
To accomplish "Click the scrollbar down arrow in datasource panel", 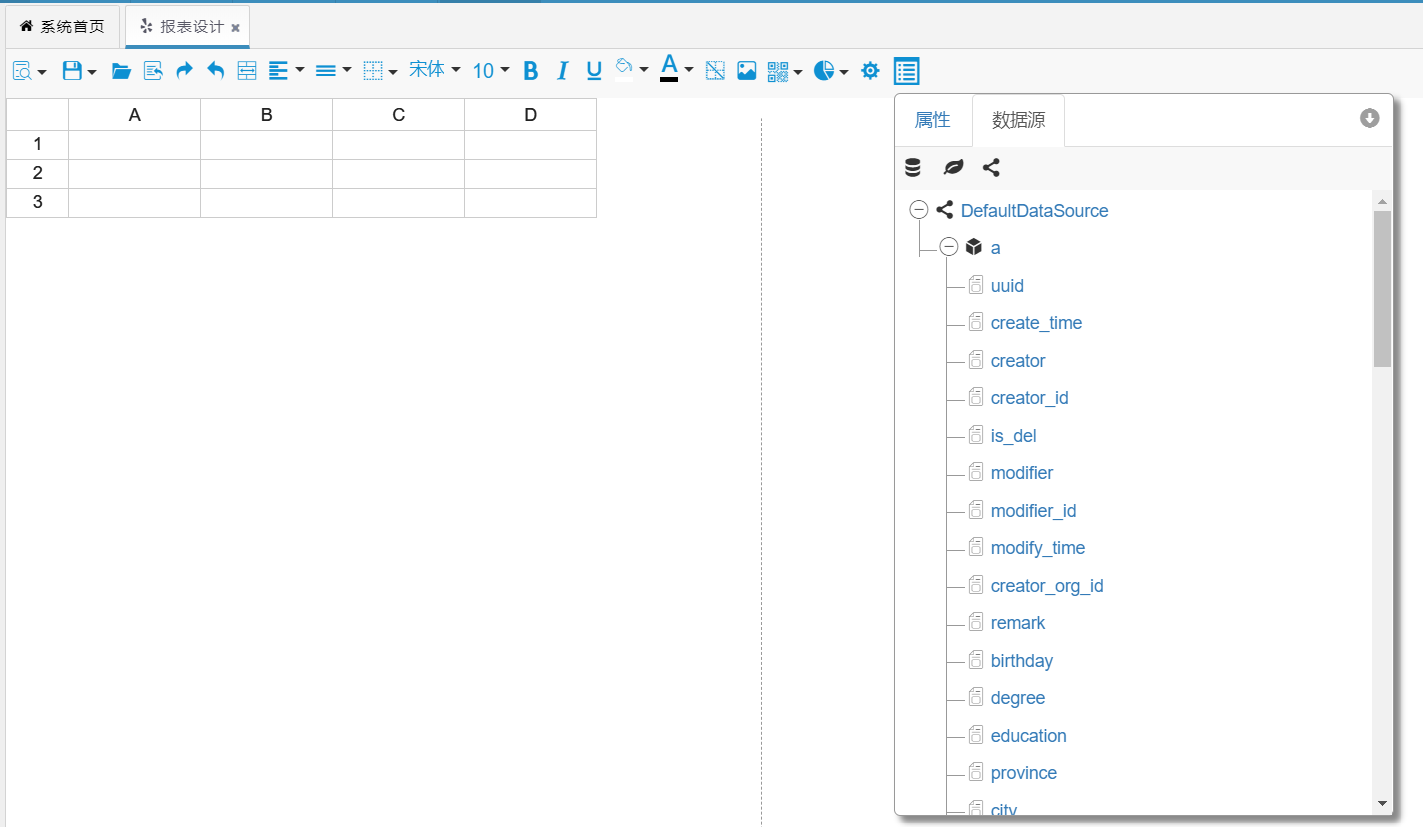I will click(1382, 803).
